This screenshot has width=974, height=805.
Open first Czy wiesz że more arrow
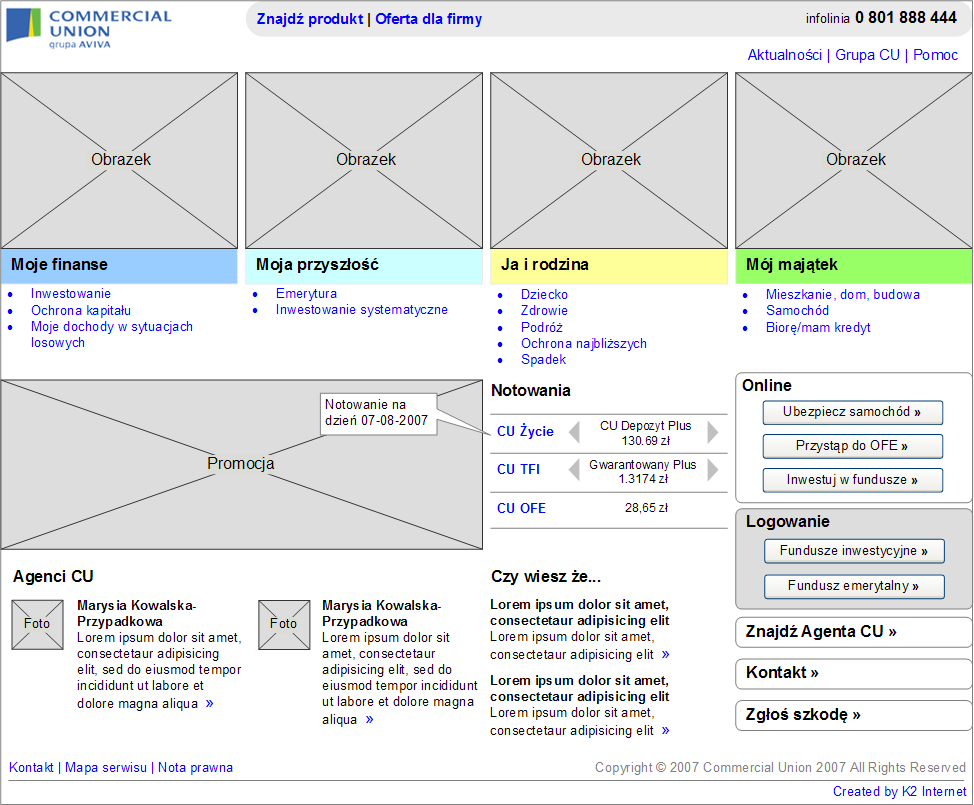(666, 655)
